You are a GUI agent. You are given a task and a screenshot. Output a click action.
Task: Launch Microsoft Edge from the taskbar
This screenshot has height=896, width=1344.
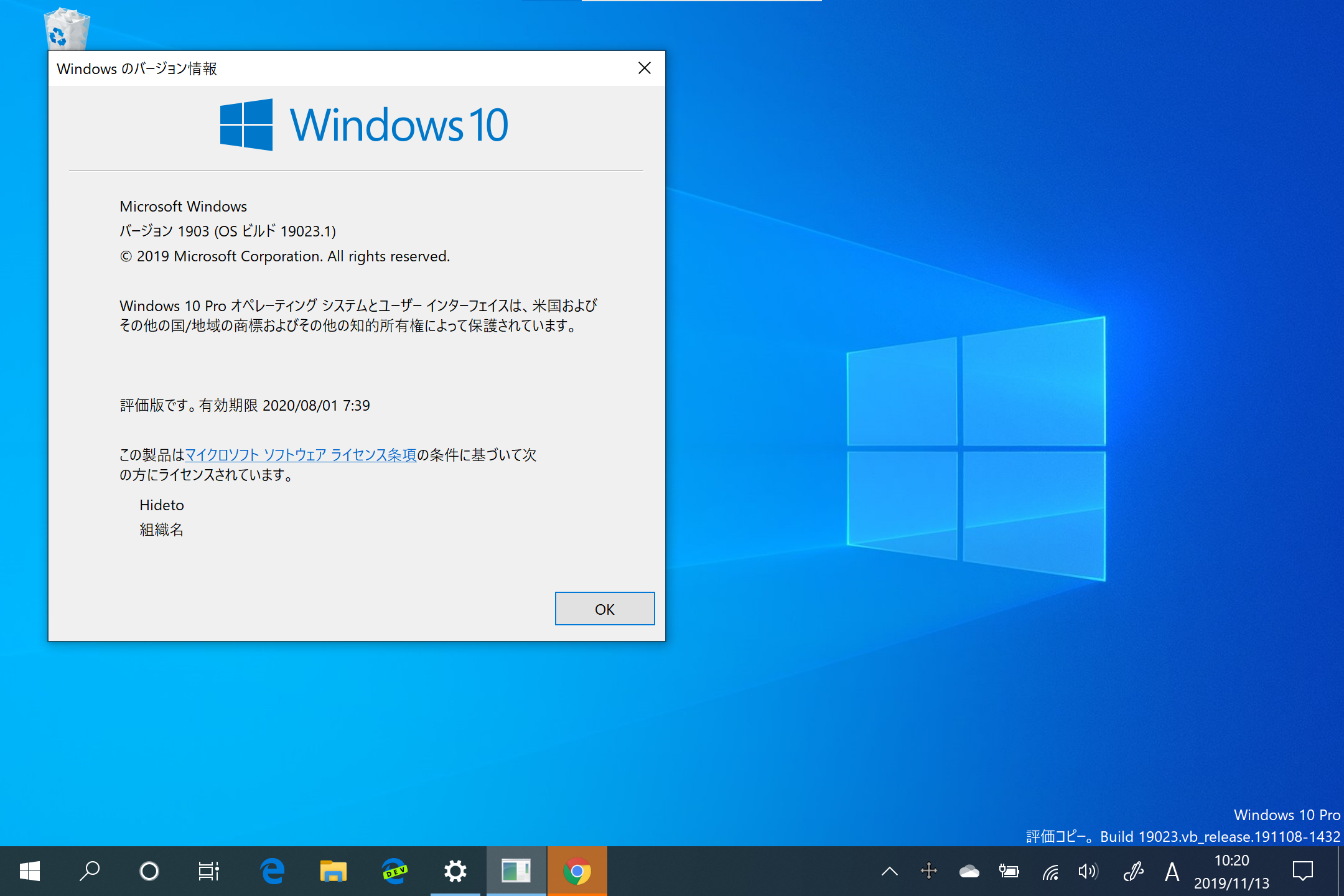click(x=271, y=871)
